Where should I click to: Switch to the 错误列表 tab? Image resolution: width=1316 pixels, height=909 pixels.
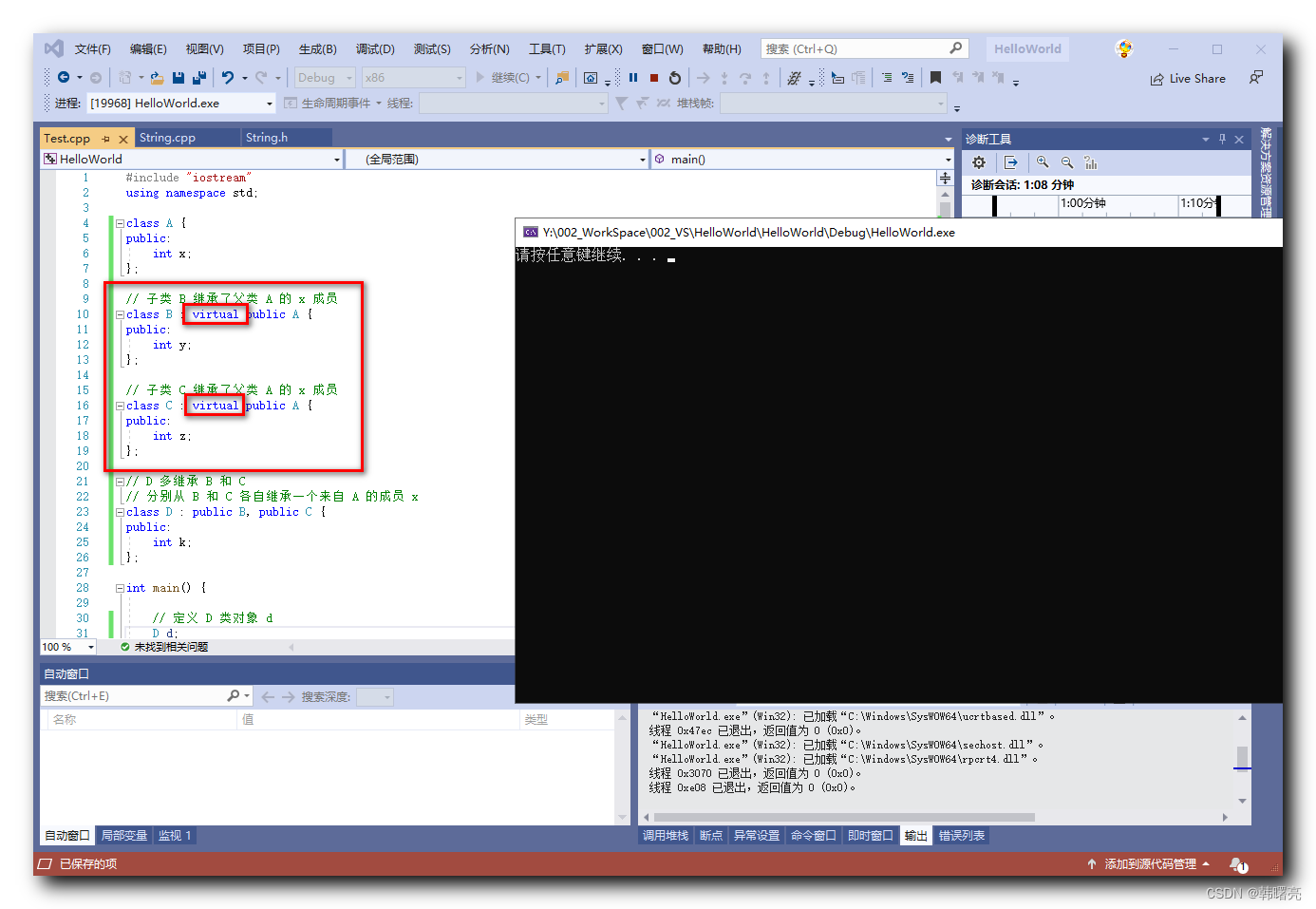962,836
